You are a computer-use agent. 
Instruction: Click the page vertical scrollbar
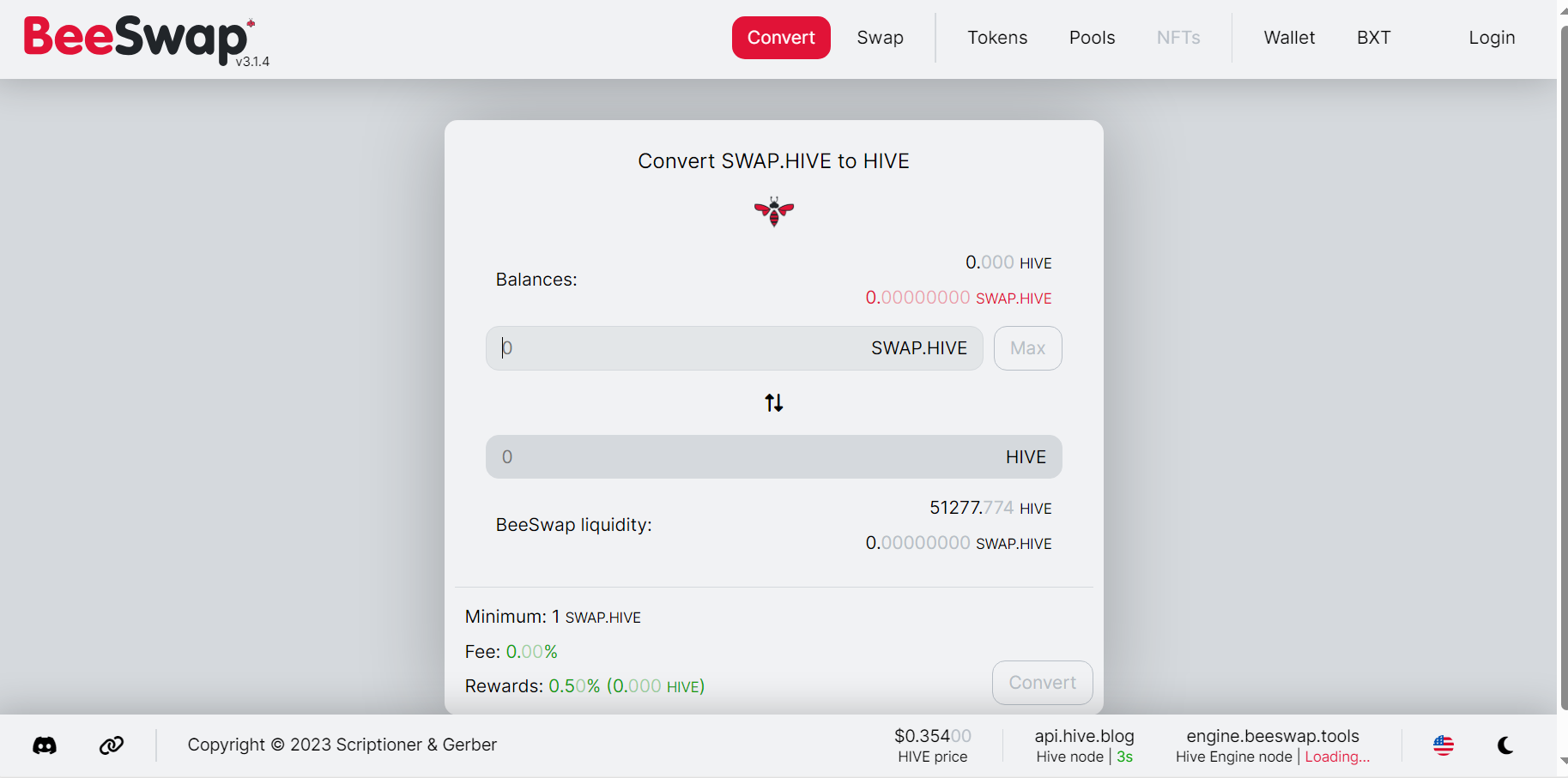pos(1564,369)
